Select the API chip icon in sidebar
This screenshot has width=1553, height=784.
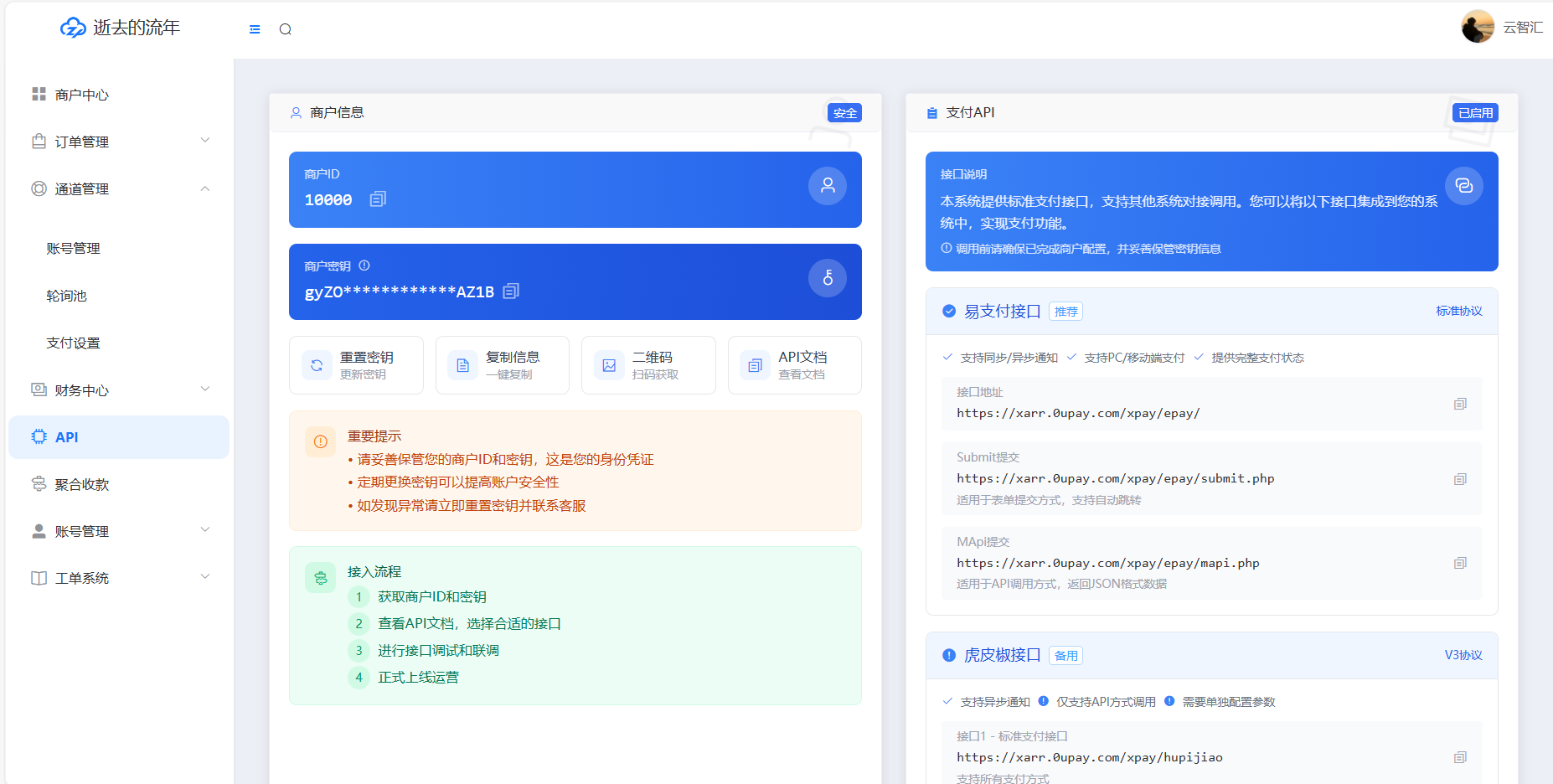point(39,436)
